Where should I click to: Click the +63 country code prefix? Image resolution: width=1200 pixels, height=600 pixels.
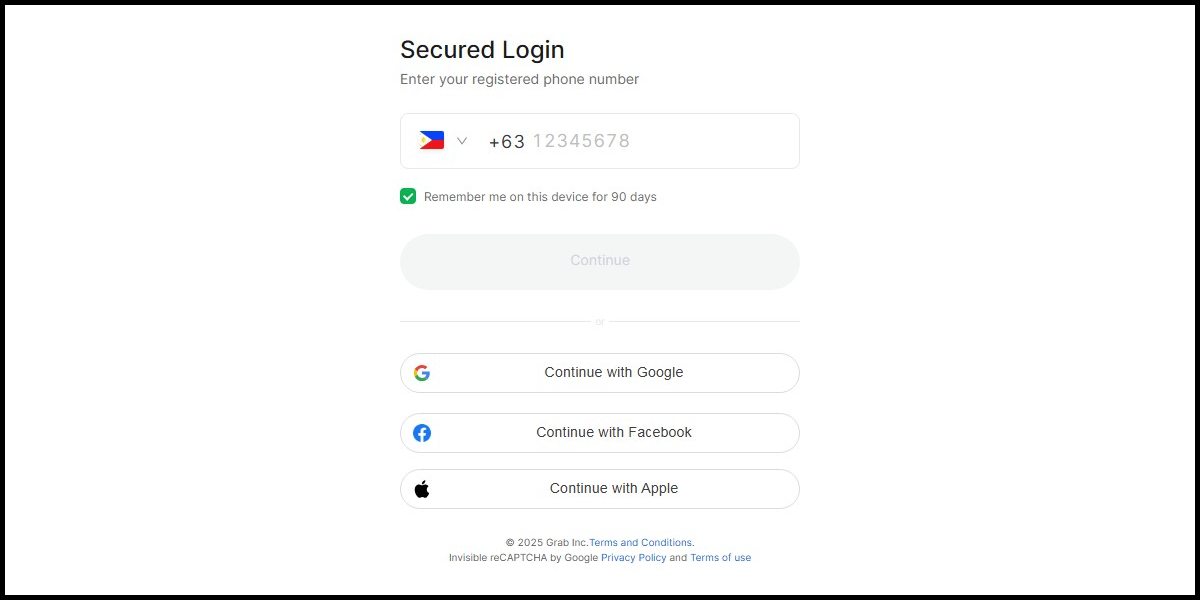tap(506, 142)
